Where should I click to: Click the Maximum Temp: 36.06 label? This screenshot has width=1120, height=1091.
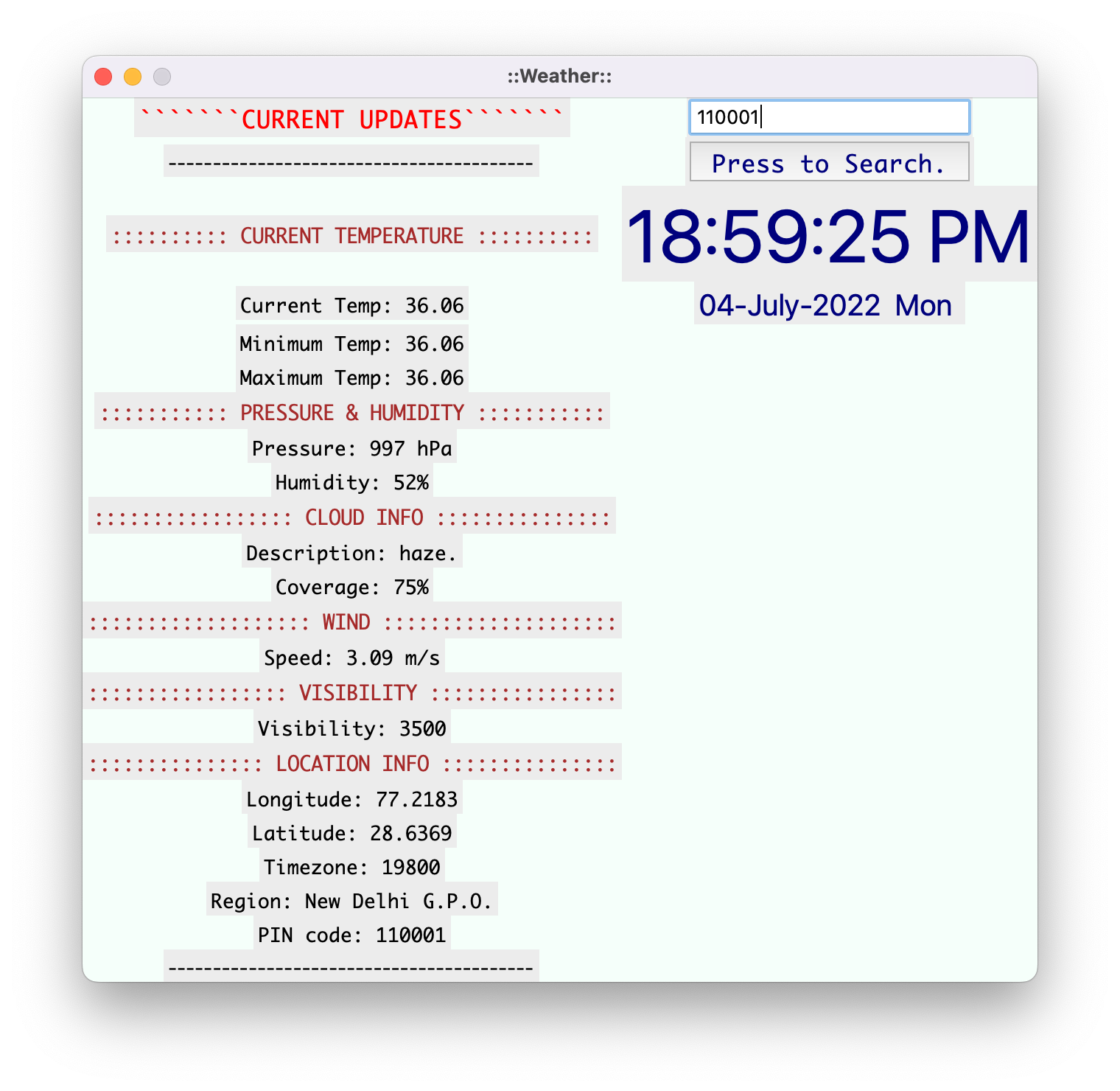coord(352,377)
